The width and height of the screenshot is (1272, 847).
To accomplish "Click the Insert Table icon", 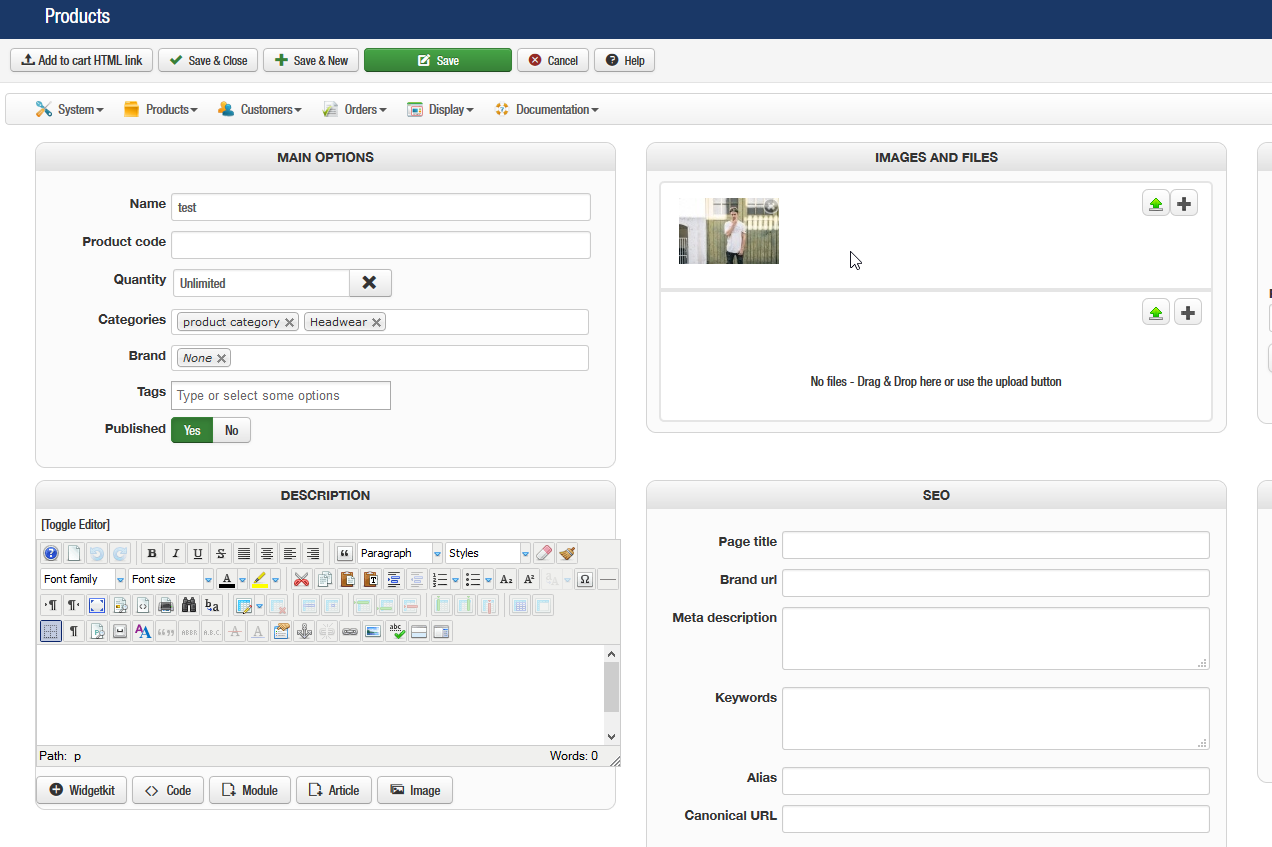I will point(245,605).
